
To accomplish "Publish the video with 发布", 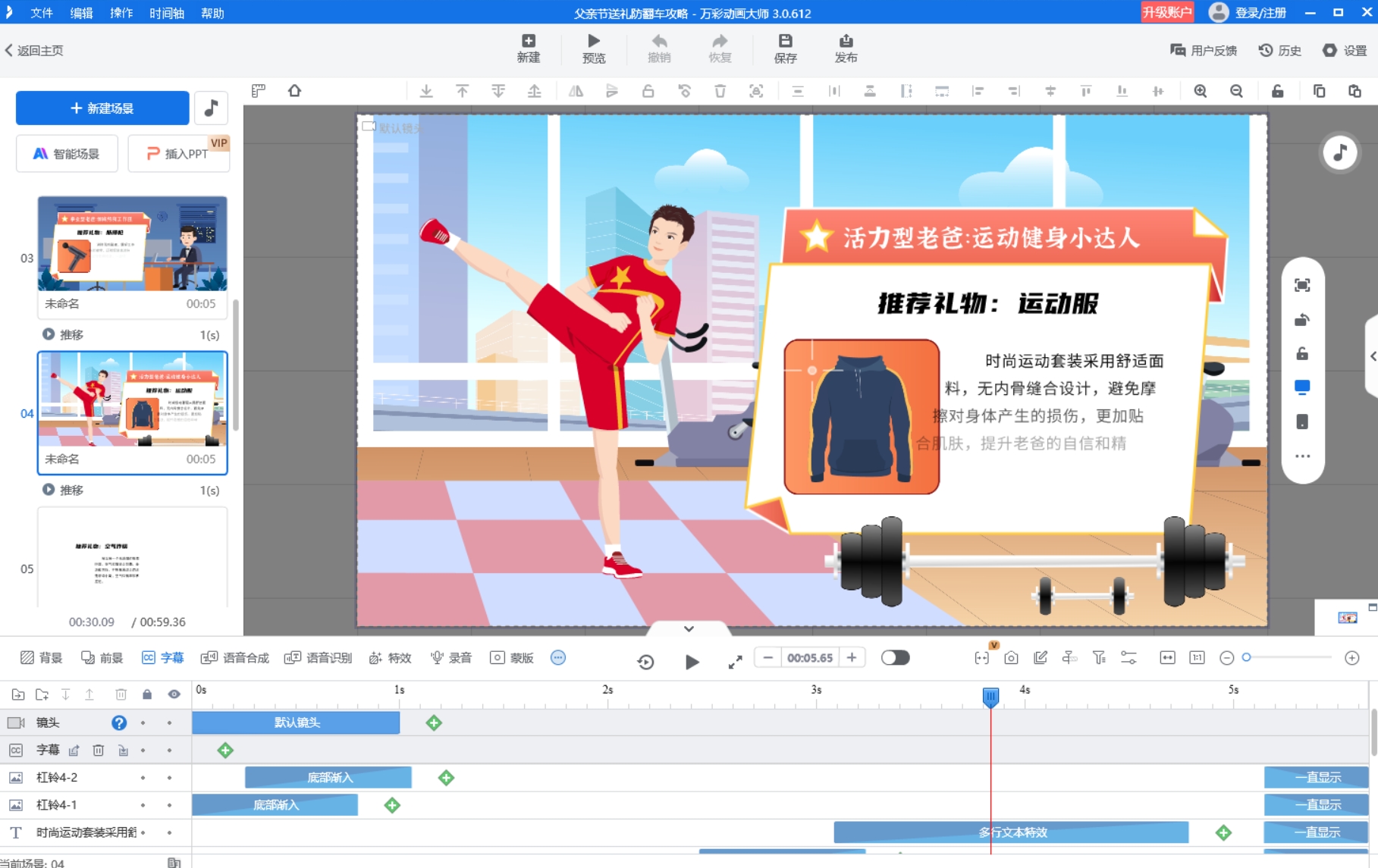I will 846,49.
